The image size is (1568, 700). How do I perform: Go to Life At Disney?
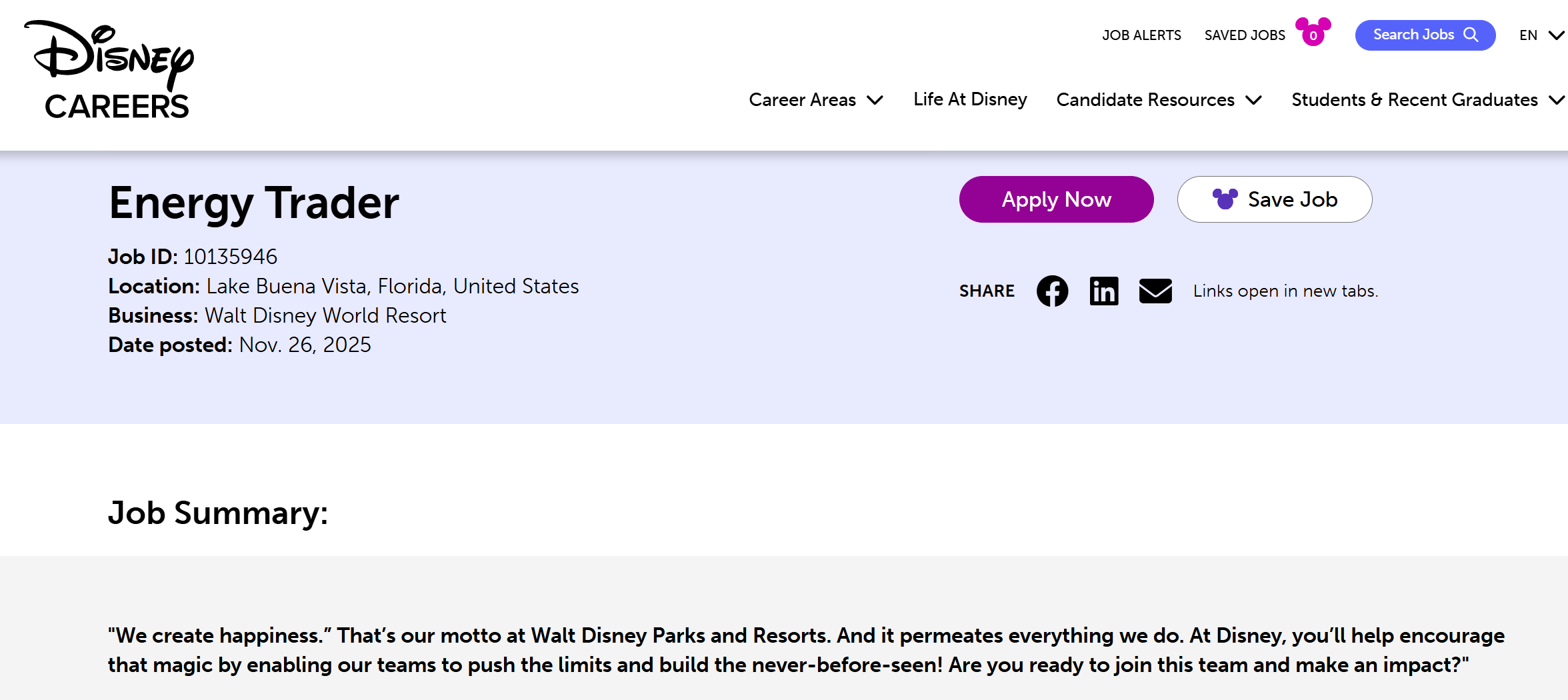pos(969,99)
